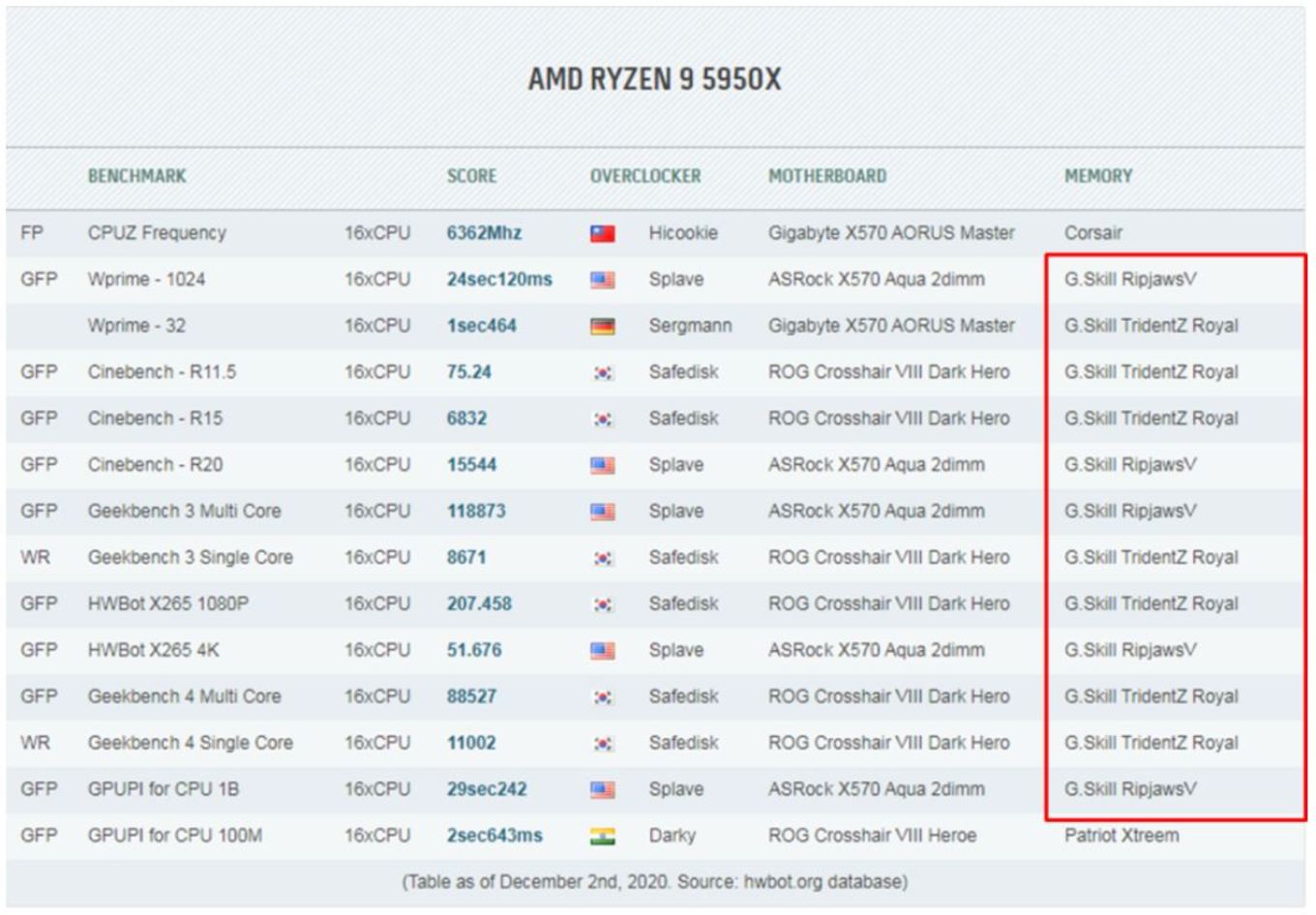Click the SCORE column header

click(471, 176)
